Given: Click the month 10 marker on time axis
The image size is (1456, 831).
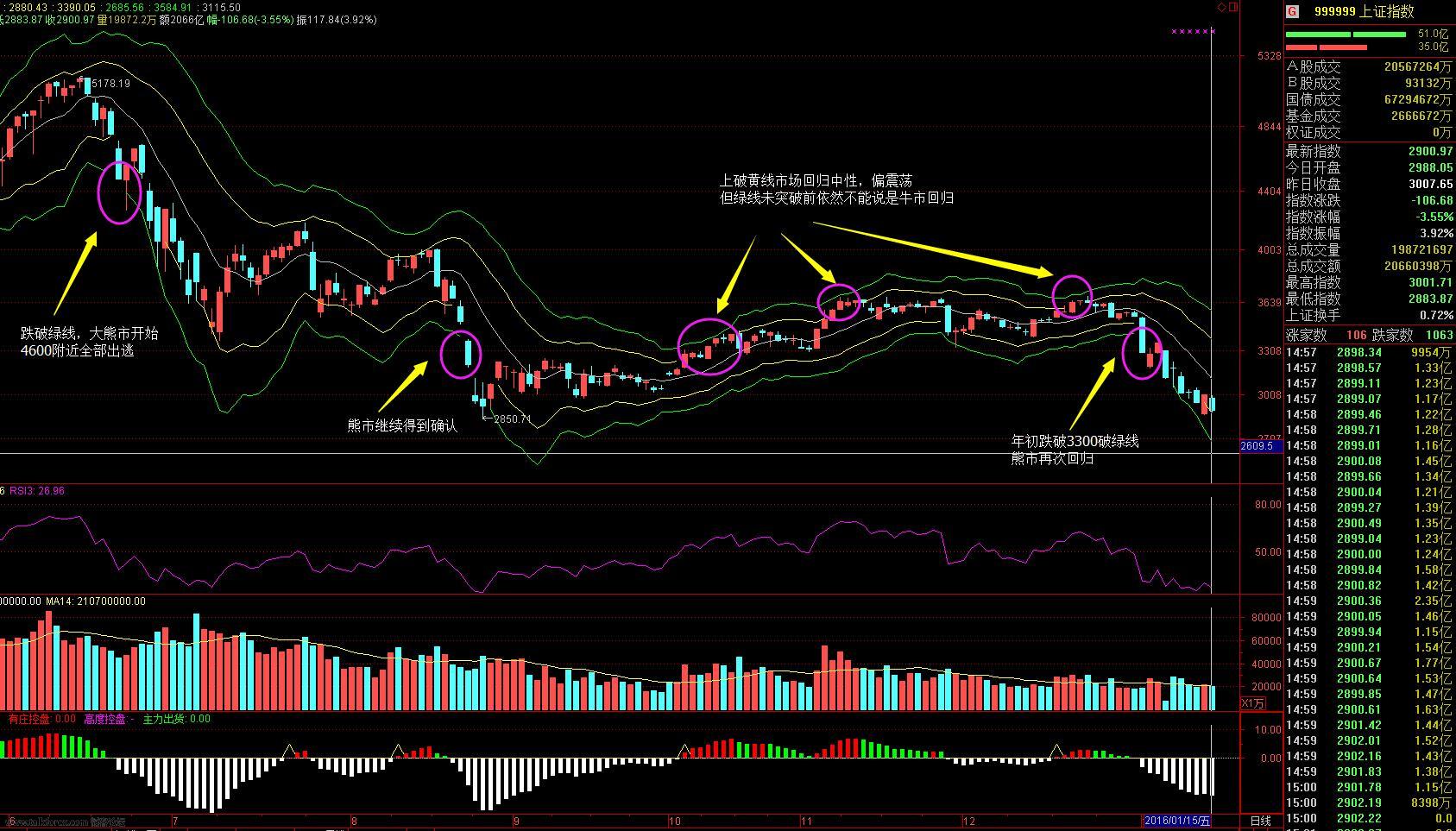Looking at the screenshot, I should 674,822.
